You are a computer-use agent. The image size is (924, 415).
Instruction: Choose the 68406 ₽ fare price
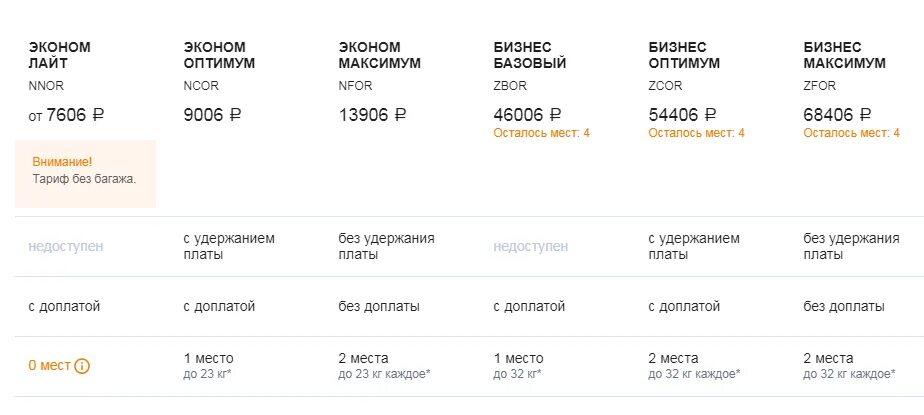pos(837,114)
